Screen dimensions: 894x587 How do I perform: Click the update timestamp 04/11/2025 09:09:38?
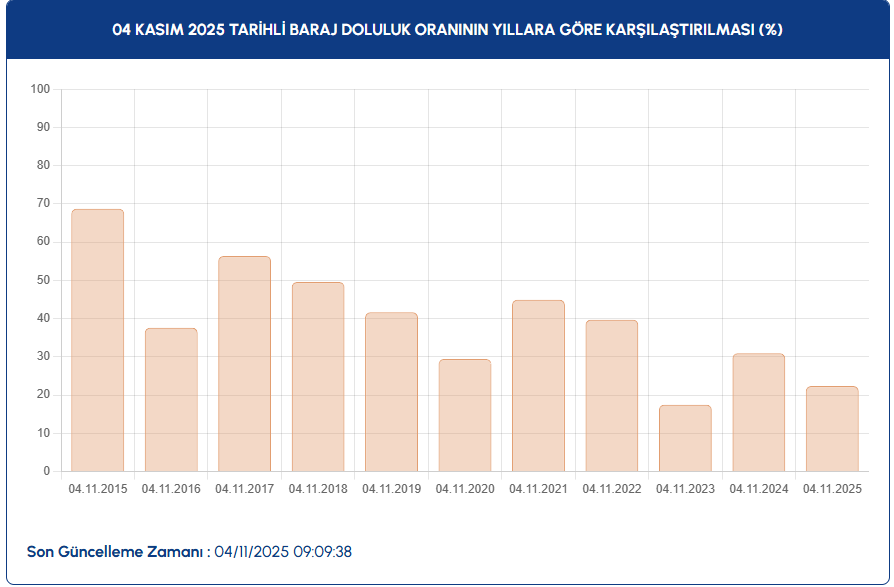click(283, 552)
